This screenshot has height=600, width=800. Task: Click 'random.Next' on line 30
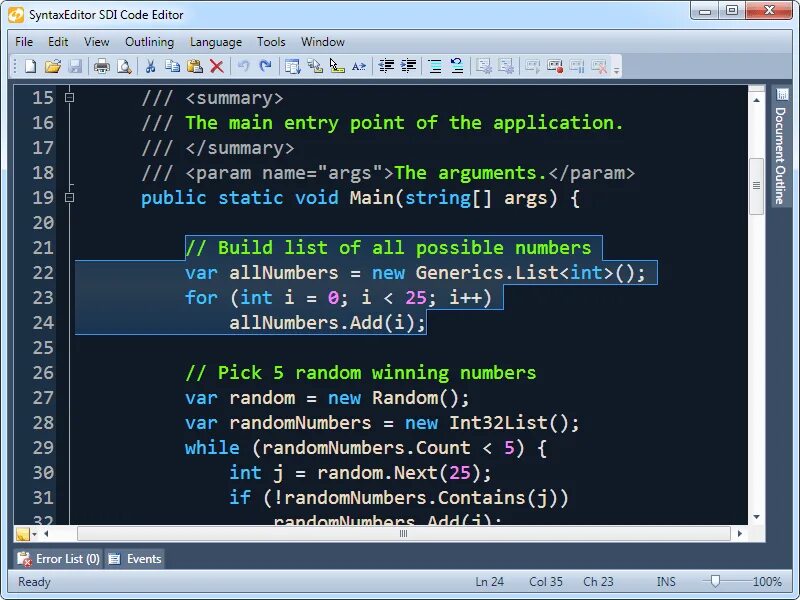click(x=377, y=472)
